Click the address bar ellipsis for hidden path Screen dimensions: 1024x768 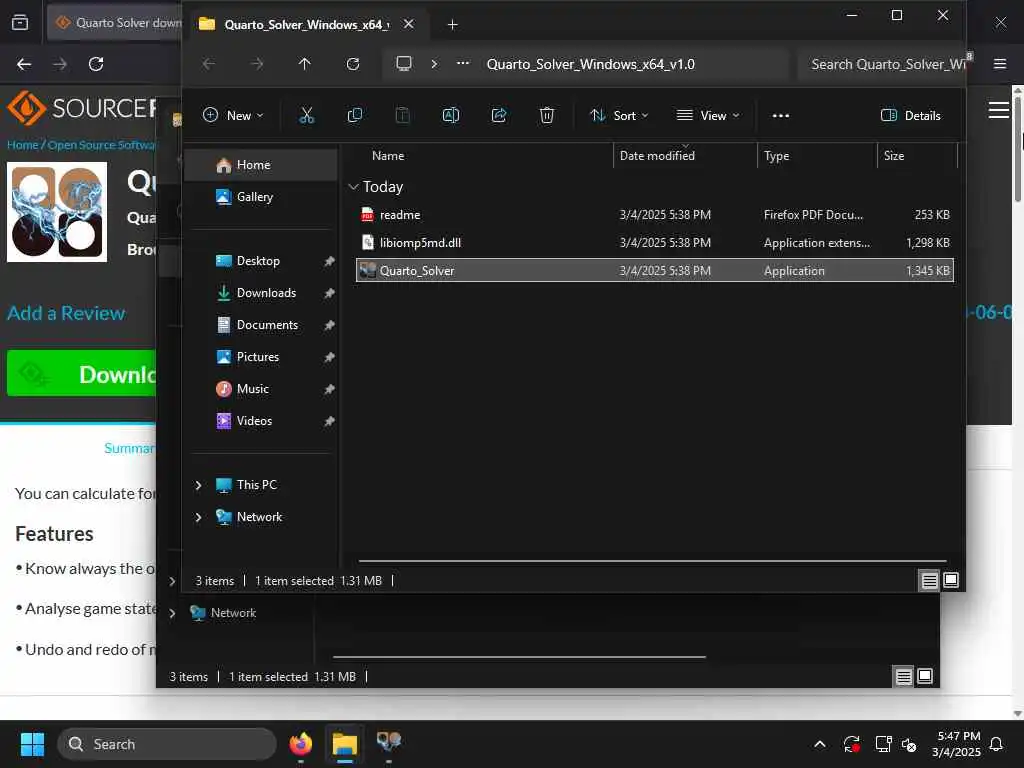click(x=462, y=63)
